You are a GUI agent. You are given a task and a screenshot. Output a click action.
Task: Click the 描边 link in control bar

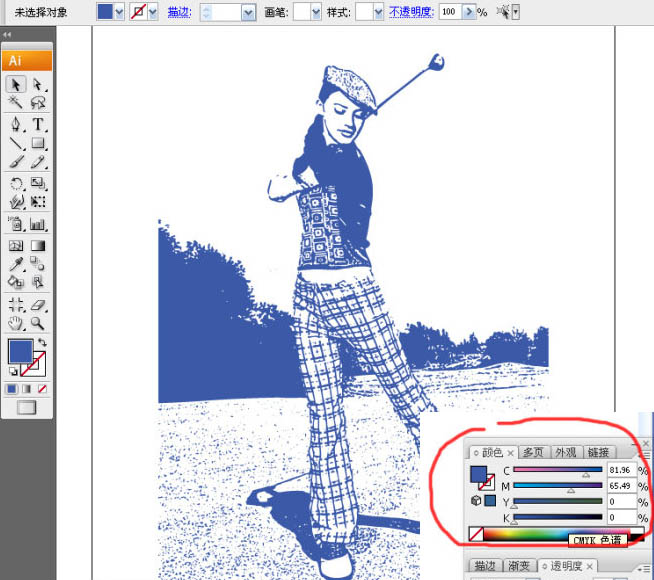180,12
